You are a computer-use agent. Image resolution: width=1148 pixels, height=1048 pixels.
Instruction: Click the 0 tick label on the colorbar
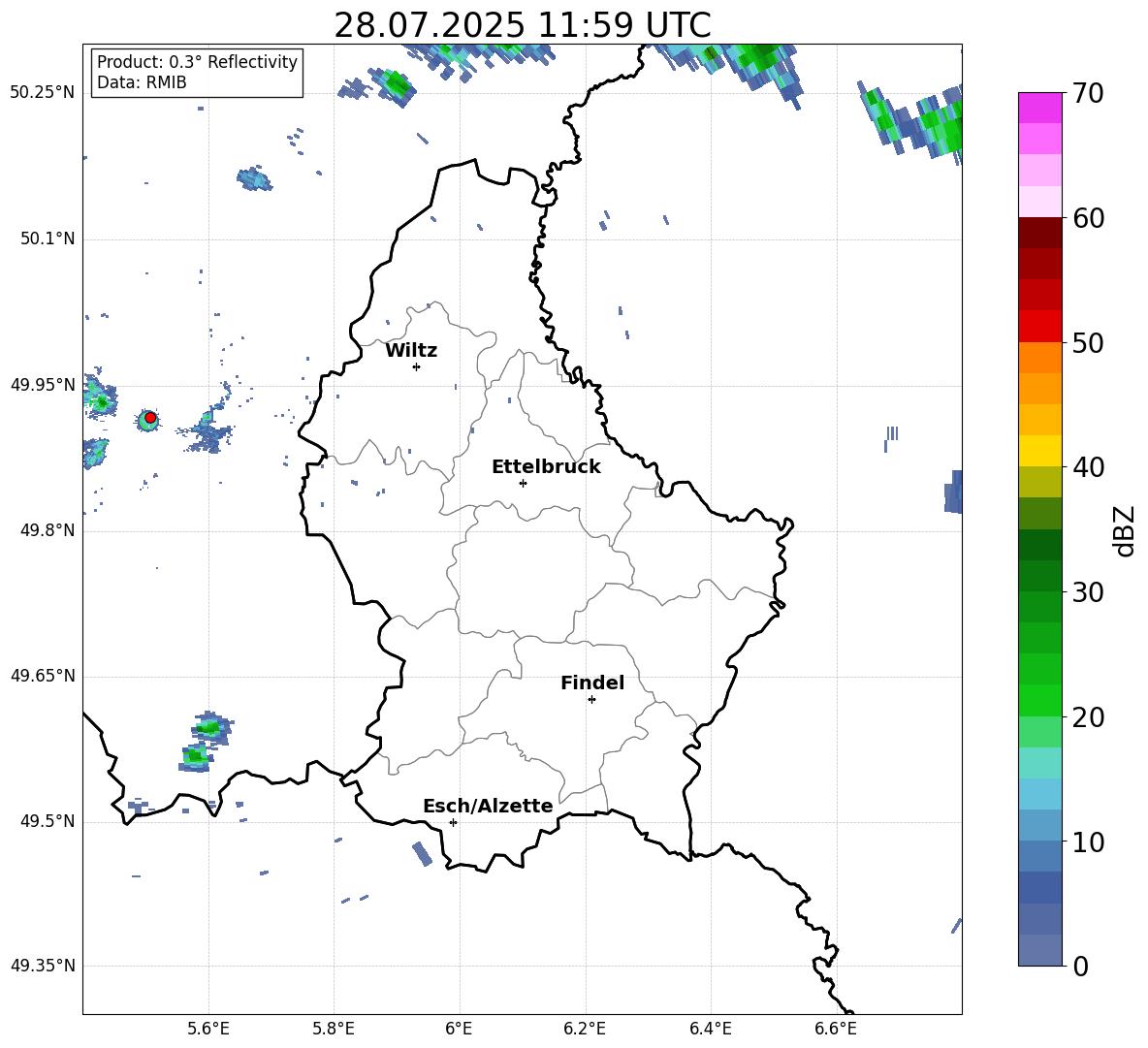[x=1080, y=966]
